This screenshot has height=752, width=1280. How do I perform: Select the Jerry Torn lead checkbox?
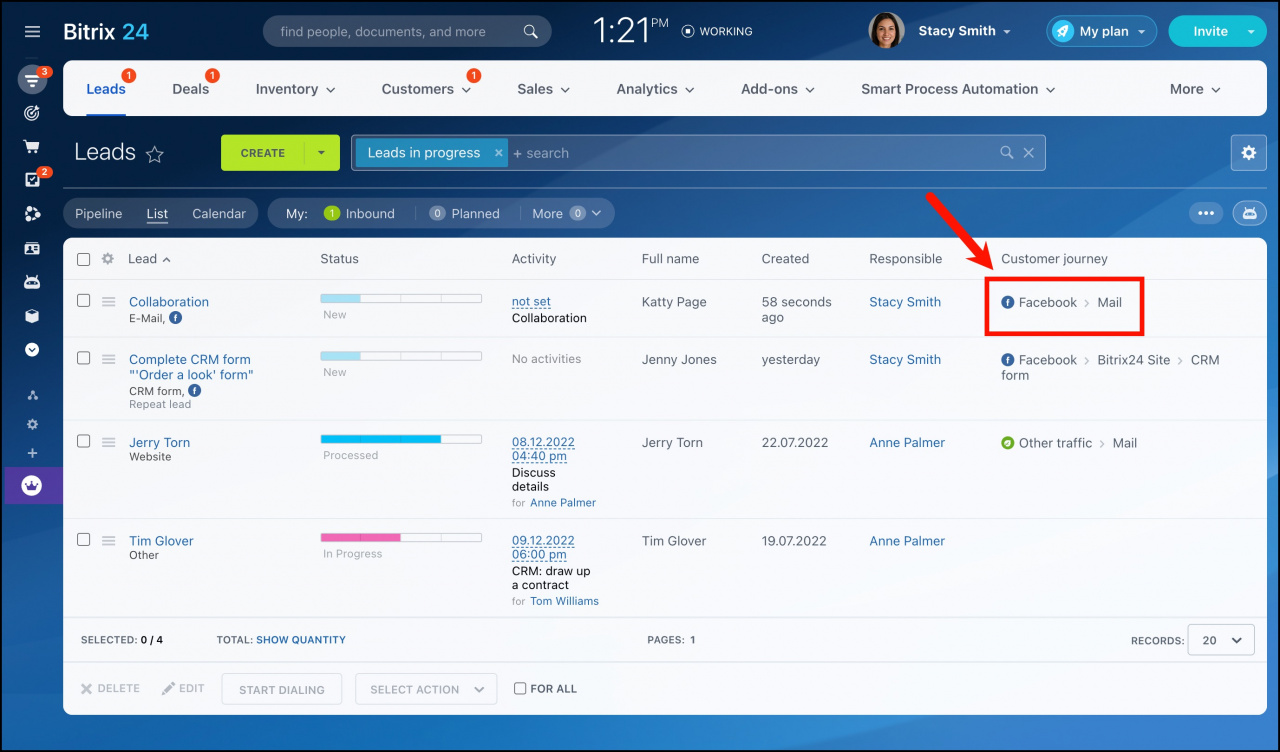click(84, 441)
